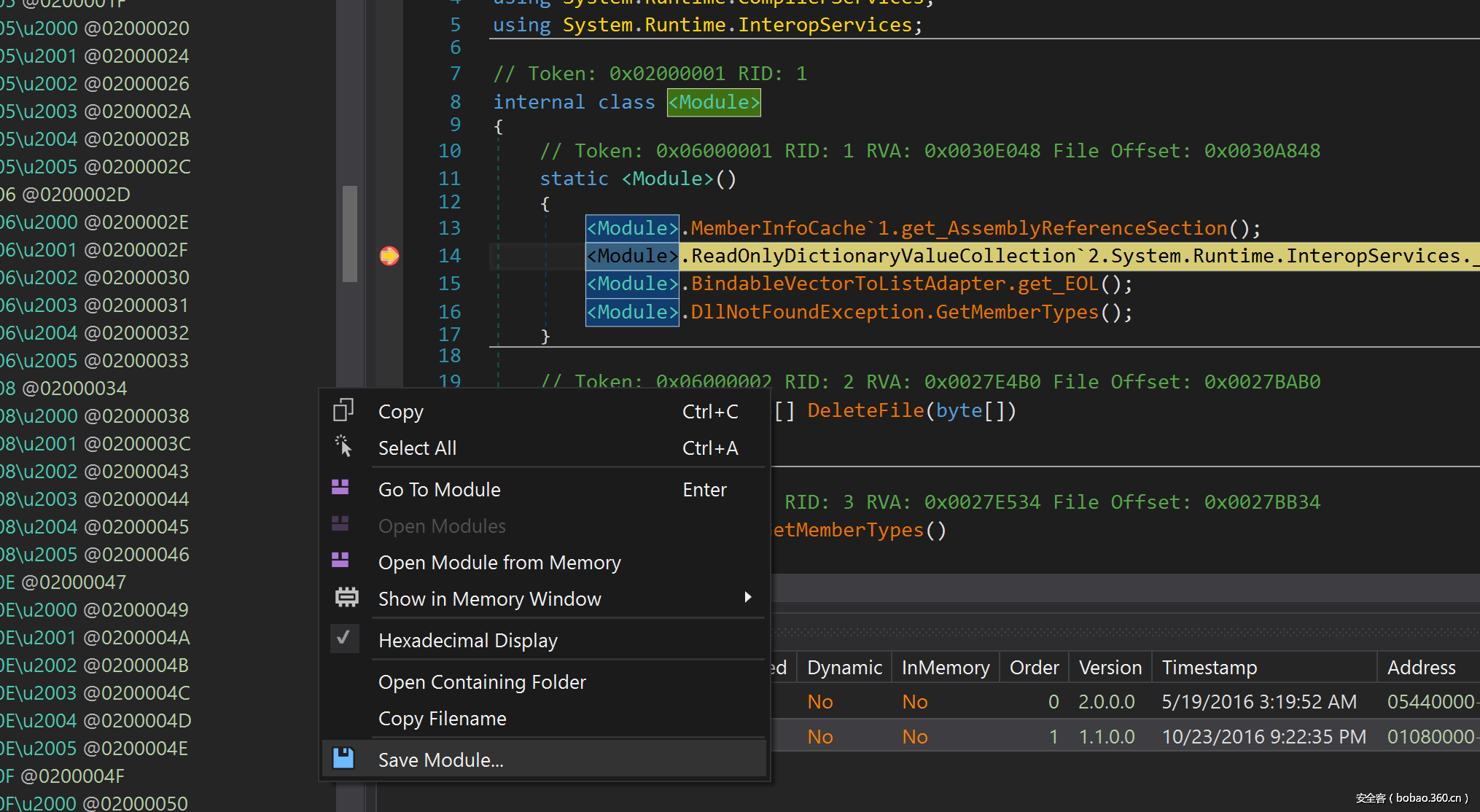
Task: Click the InMemory column header
Action: [x=945, y=668]
